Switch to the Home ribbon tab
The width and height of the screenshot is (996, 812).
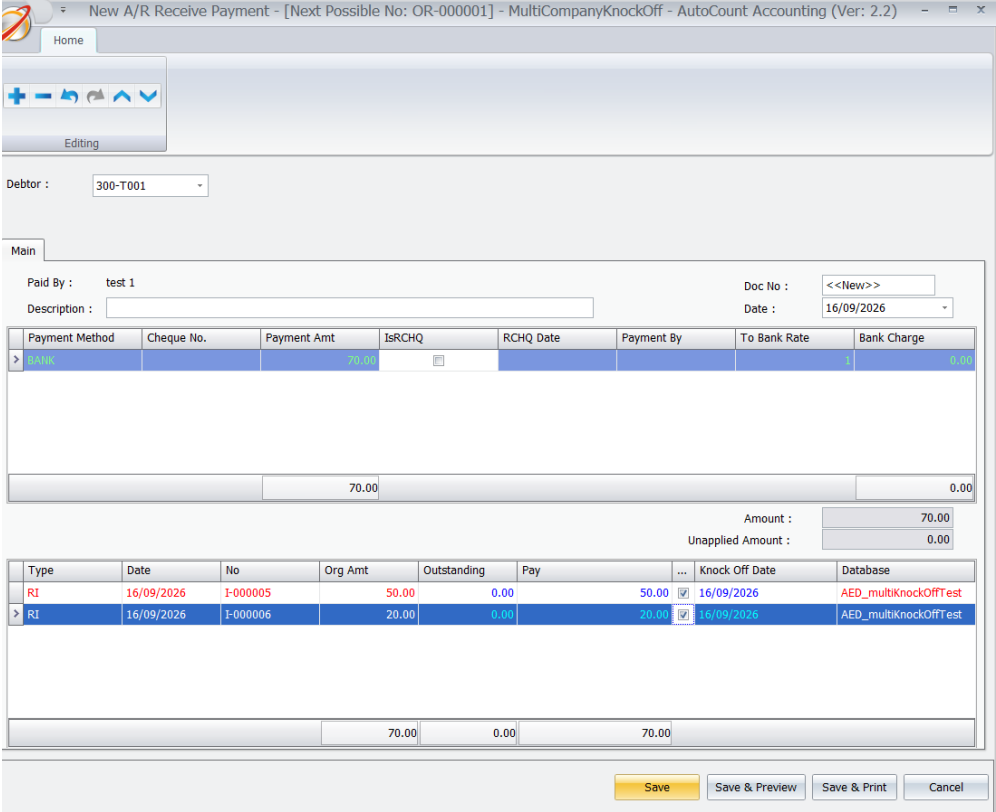(x=69, y=40)
